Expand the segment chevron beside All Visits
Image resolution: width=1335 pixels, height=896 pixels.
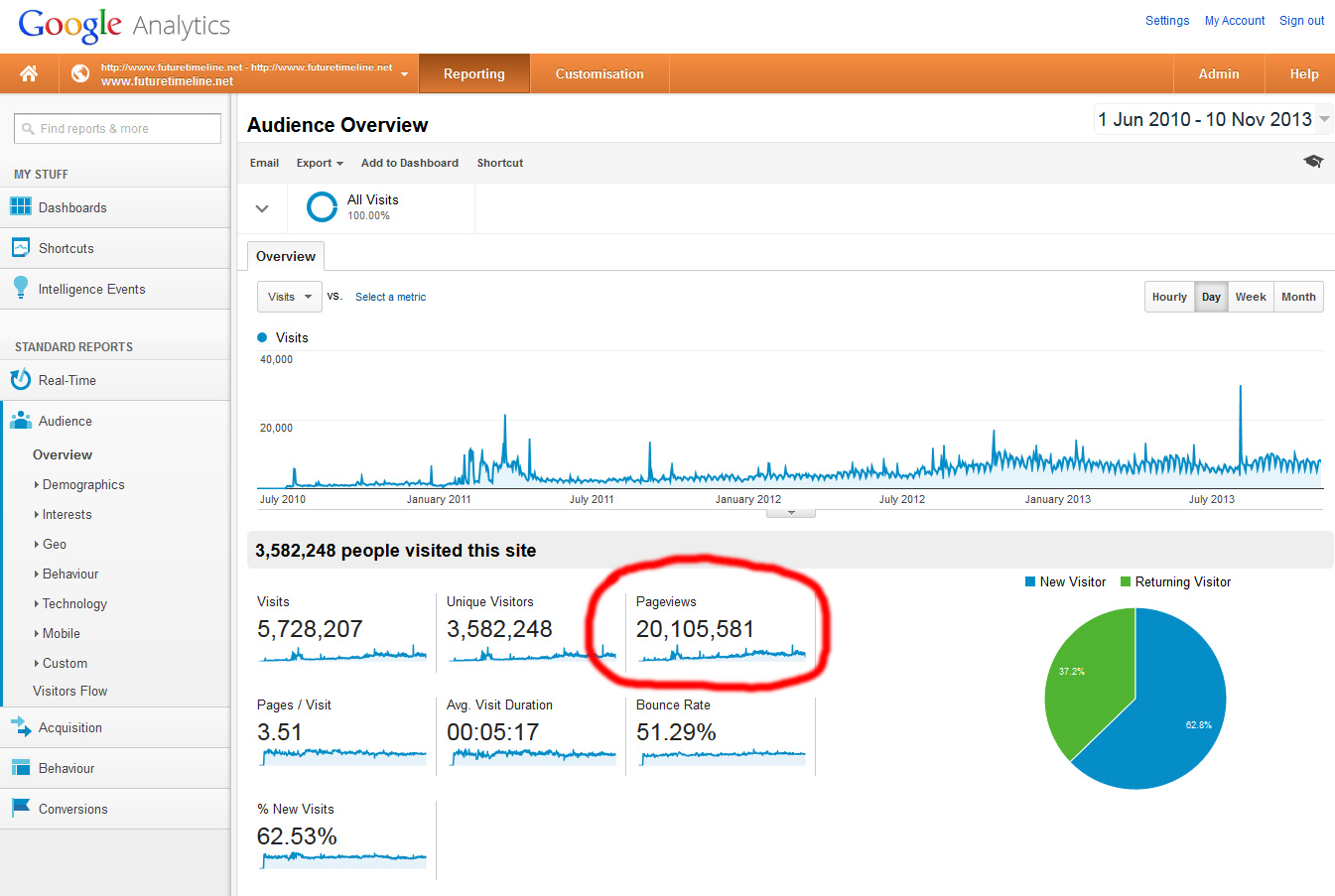click(262, 208)
